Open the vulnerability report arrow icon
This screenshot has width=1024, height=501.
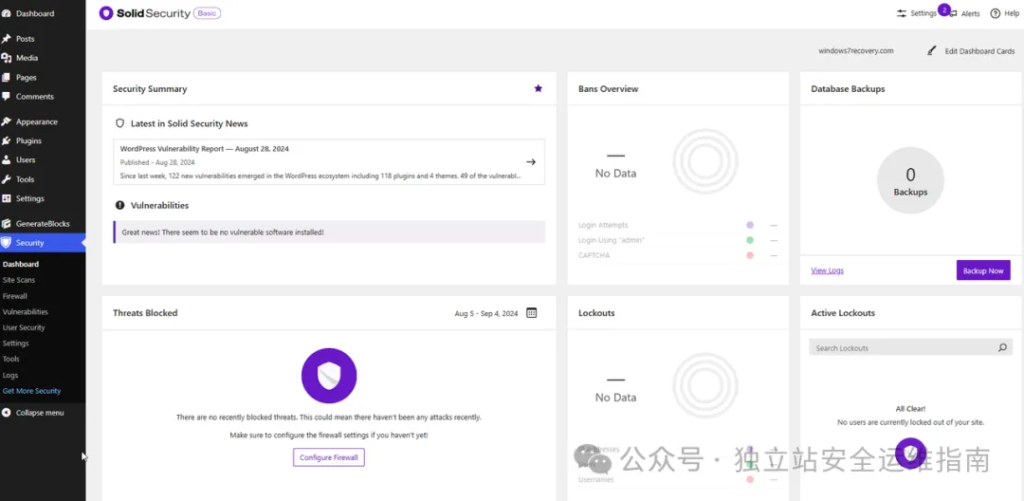pyautogui.click(x=531, y=162)
